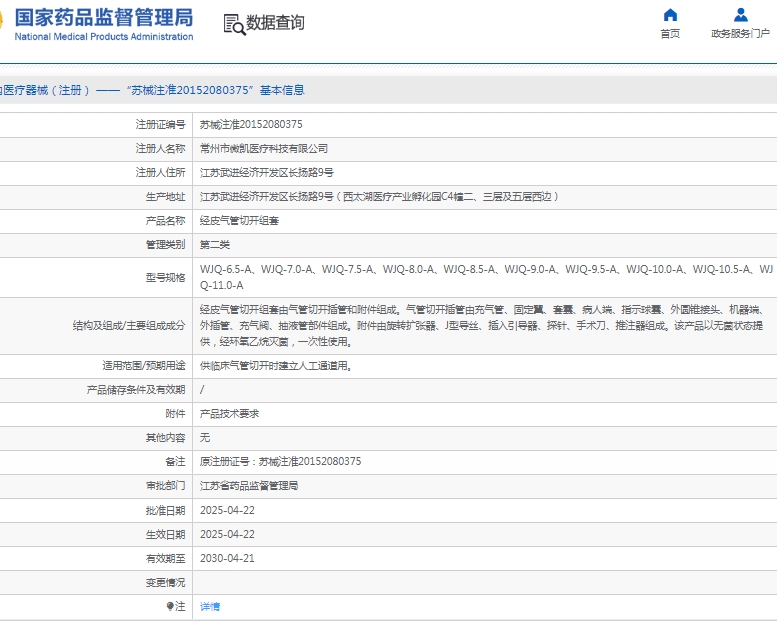Screen dimensions: 777x624
Task: Click the bullet icon beside 注
Action: point(170,606)
